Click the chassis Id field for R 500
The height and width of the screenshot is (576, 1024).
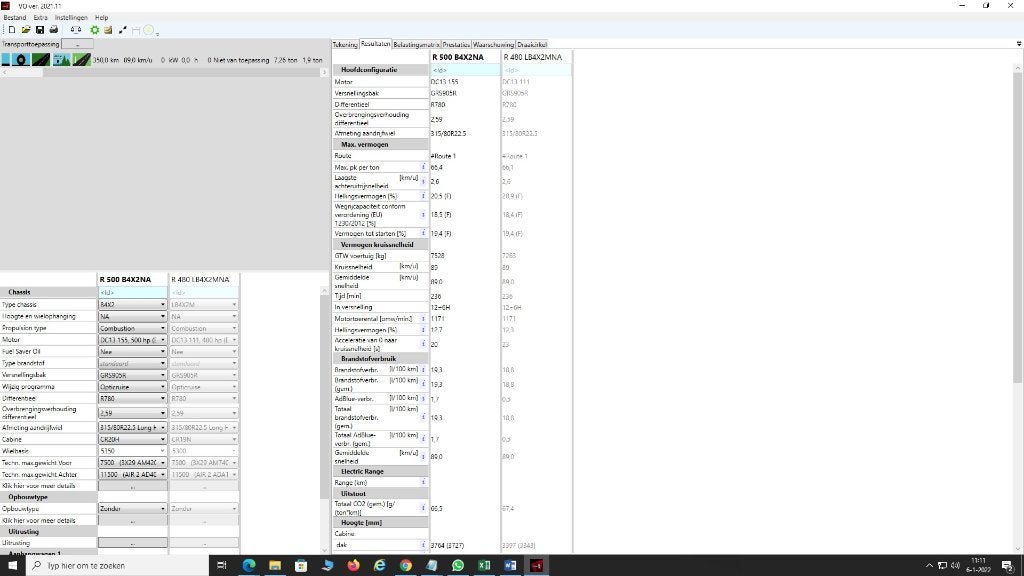(x=133, y=293)
